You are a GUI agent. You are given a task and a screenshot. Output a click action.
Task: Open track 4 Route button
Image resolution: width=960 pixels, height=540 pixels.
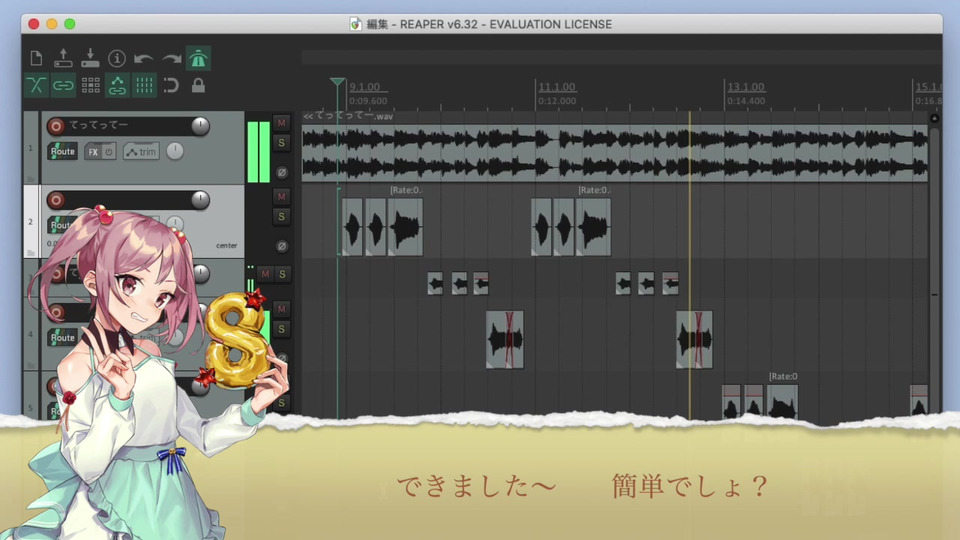click(62, 337)
